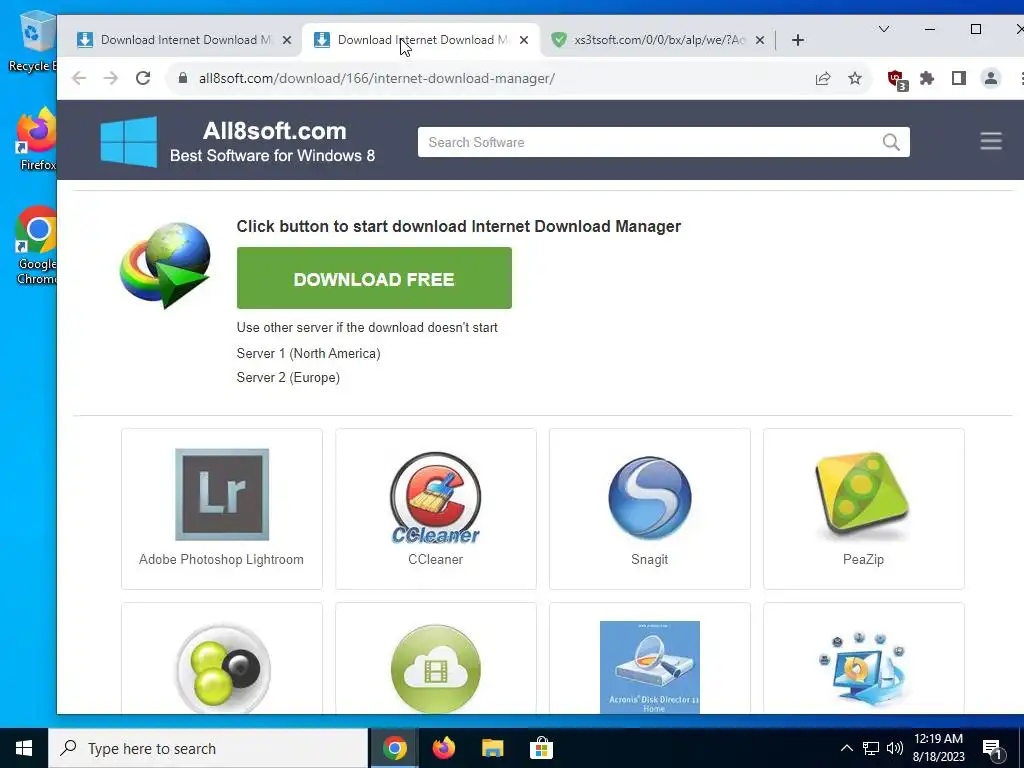The height and width of the screenshot is (768, 1024).
Task: Focus the Search Software field
Action: point(664,142)
